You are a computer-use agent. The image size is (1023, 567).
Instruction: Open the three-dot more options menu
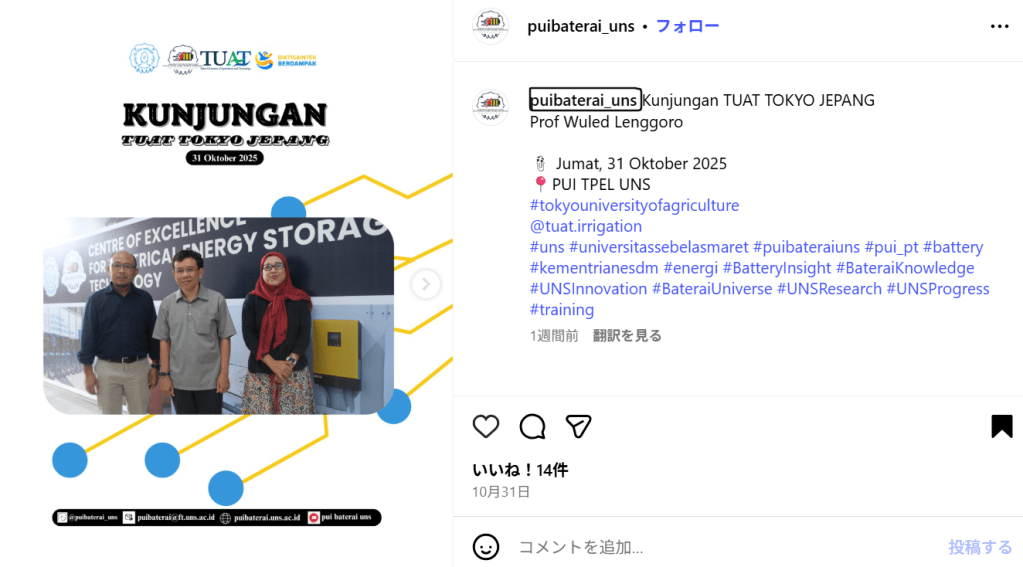tap(1000, 26)
